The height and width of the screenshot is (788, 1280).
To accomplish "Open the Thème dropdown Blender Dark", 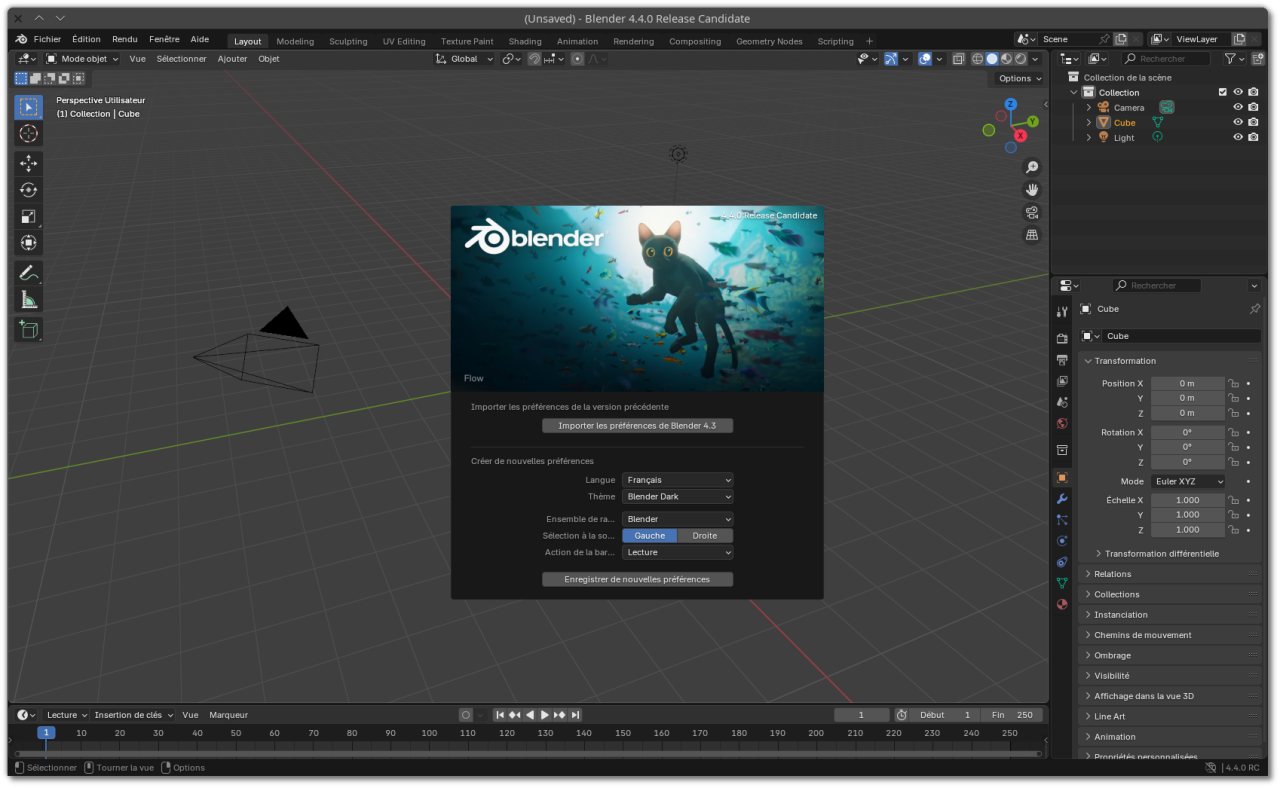I will (677, 496).
